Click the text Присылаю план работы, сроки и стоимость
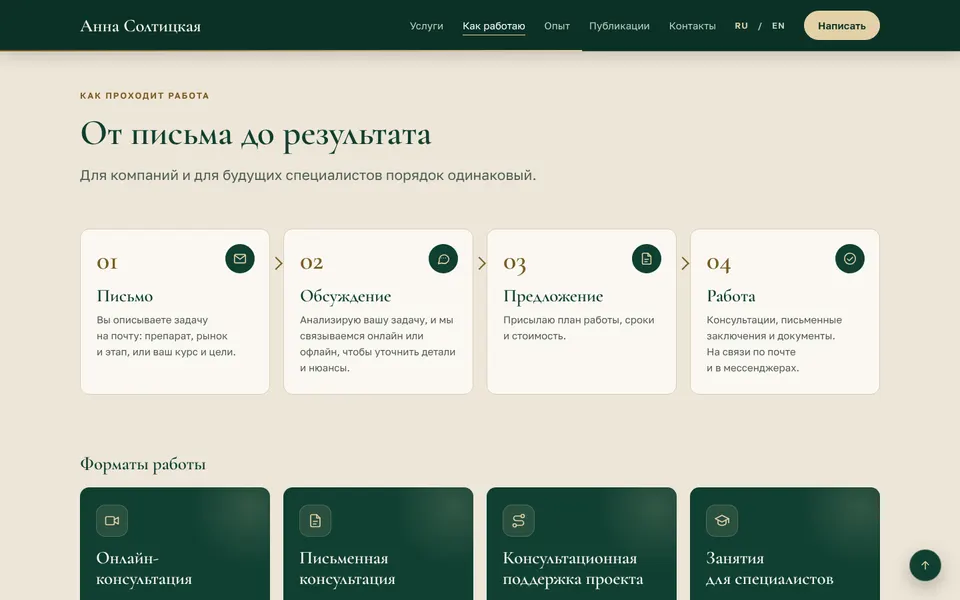960x600 pixels. point(579,328)
